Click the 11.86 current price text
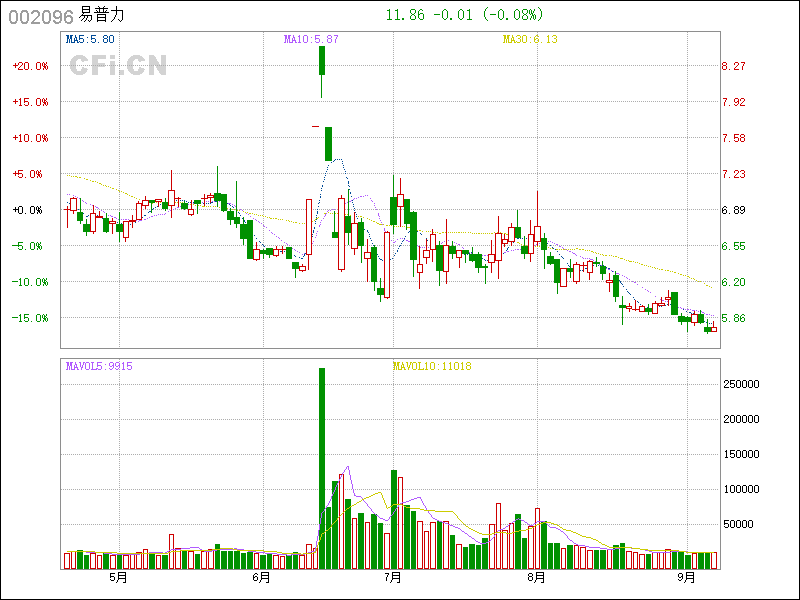This screenshot has height=600, width=800. (x=404, y=15)
